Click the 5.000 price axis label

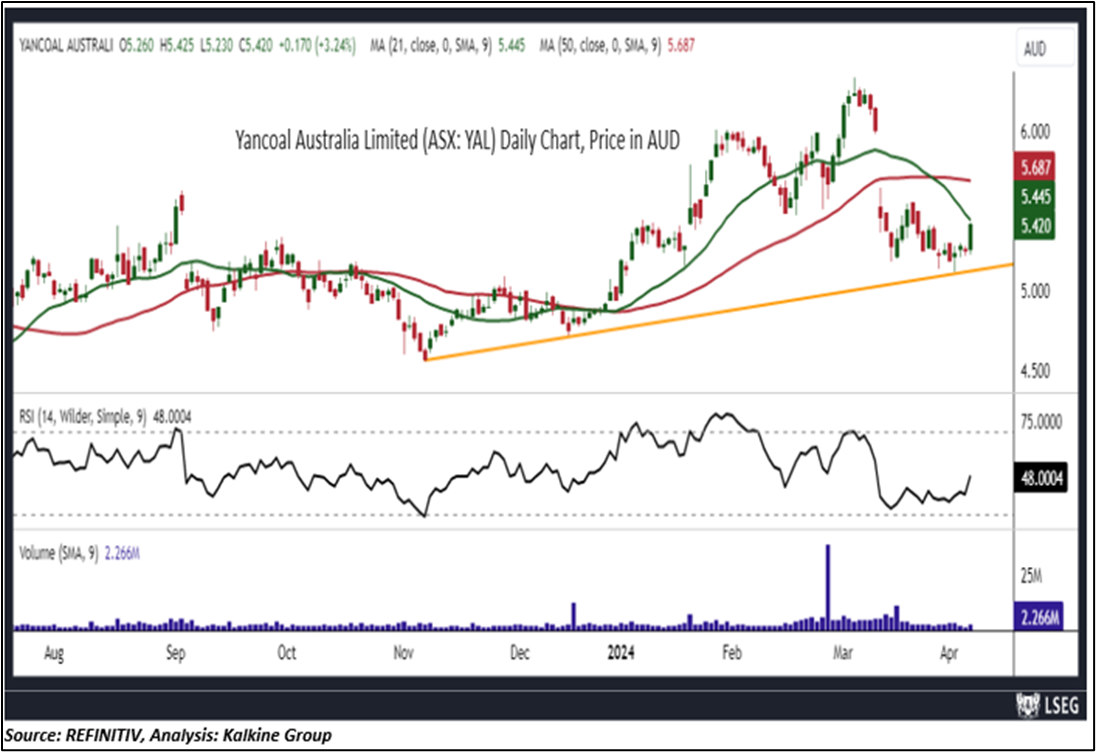[1036, 291]
